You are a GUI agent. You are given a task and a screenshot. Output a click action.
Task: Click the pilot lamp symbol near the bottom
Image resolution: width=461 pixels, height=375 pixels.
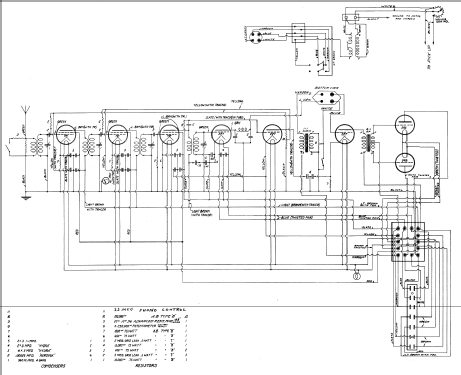pyautogui.click(x=357, y=276)
